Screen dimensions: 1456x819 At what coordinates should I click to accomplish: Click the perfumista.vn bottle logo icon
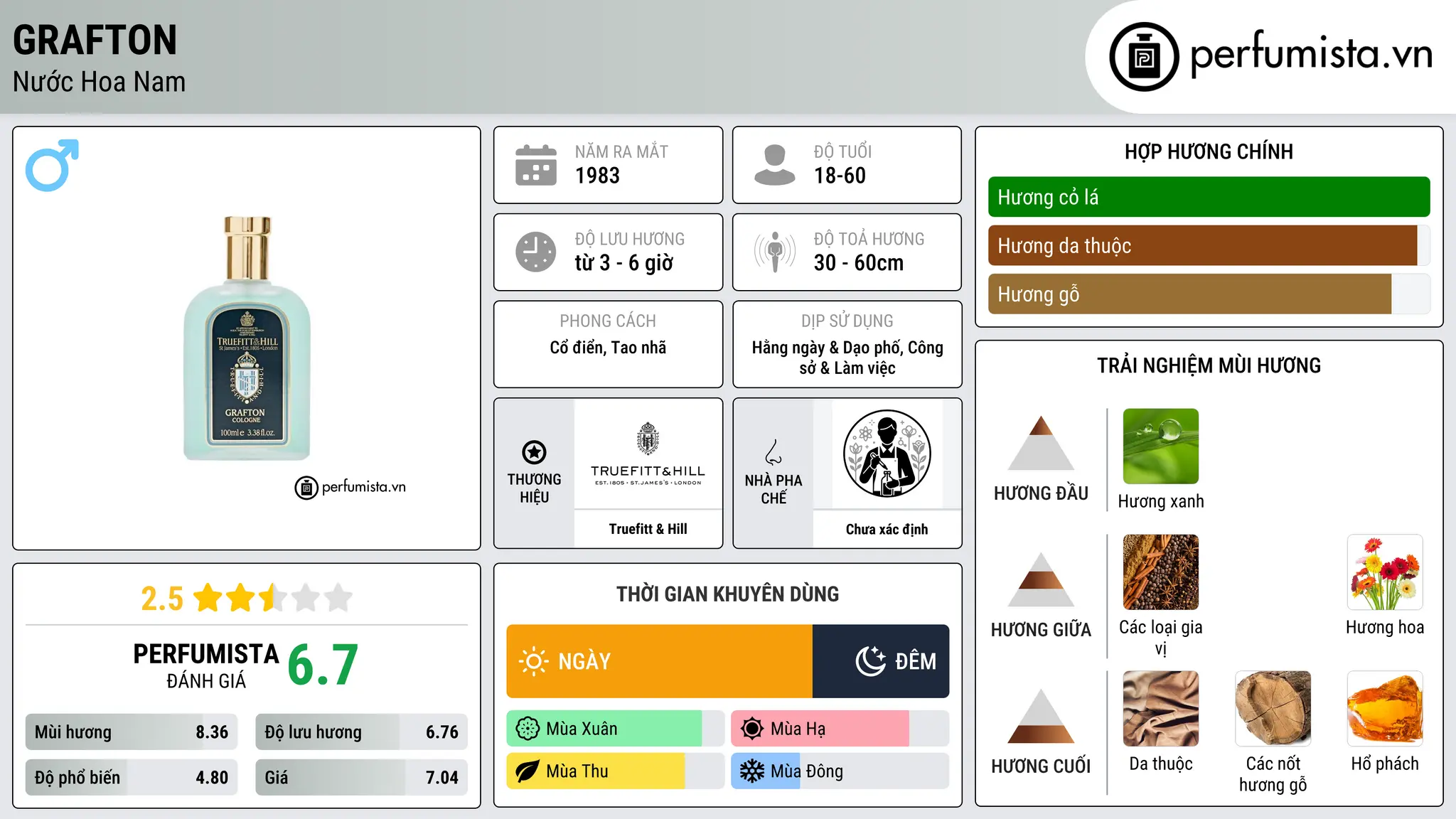click(1144, 57)
